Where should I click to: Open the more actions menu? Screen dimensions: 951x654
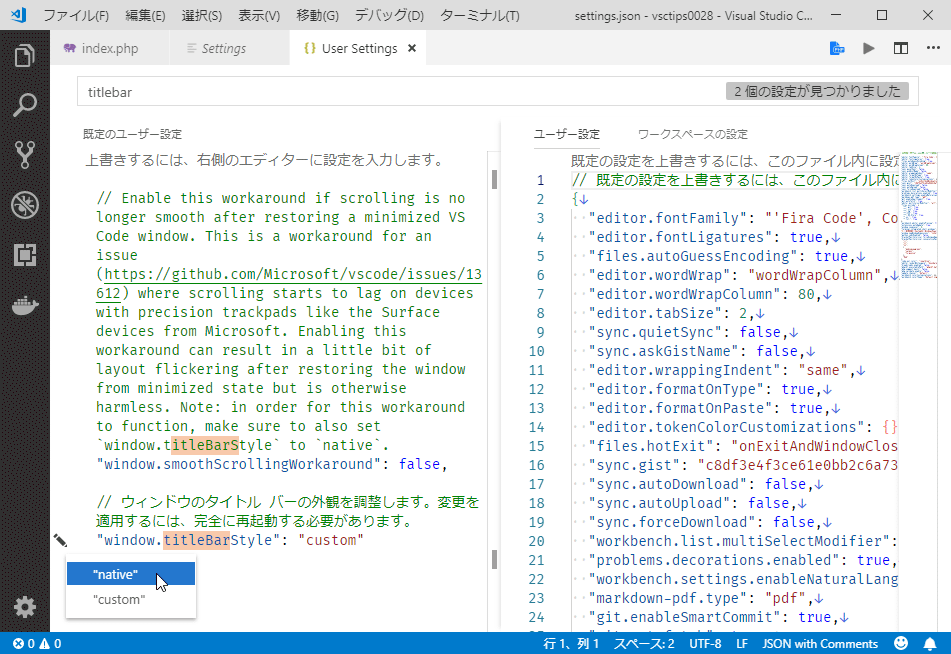click(933, 47)
